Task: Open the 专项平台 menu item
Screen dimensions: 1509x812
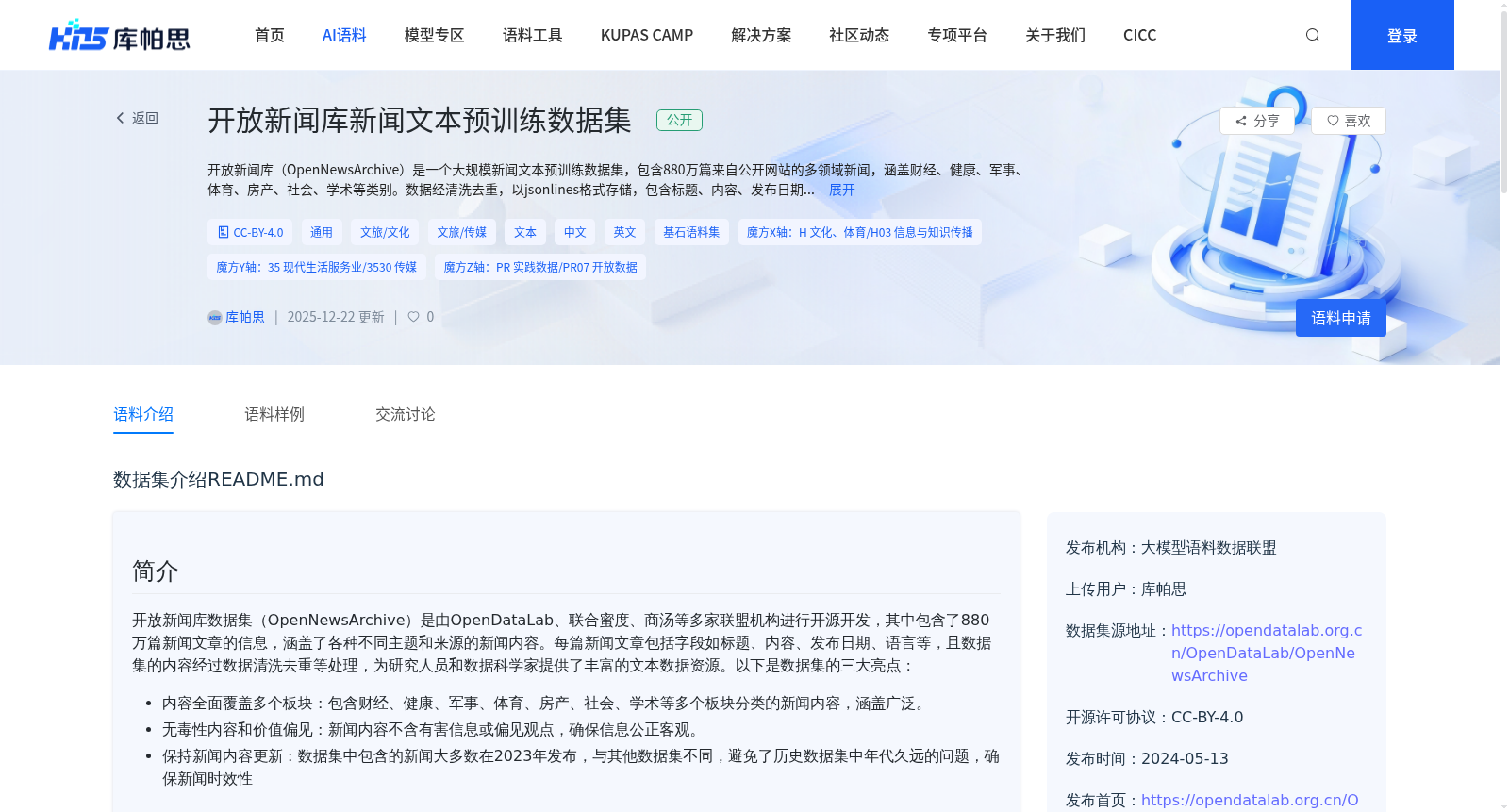Action: coord(957,35)
